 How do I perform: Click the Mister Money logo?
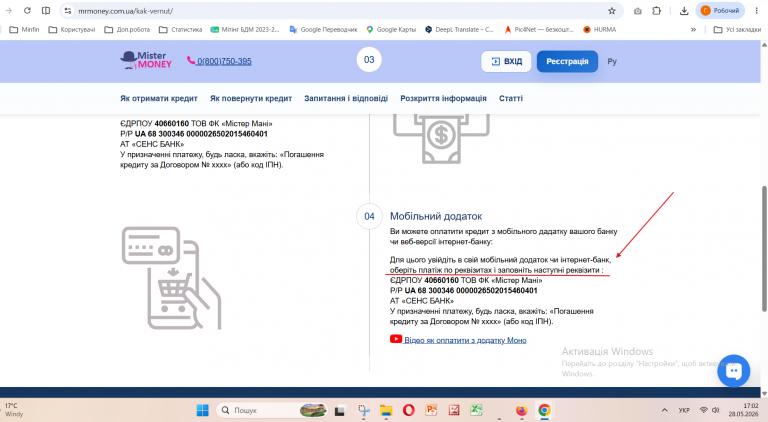click(146, 60)
